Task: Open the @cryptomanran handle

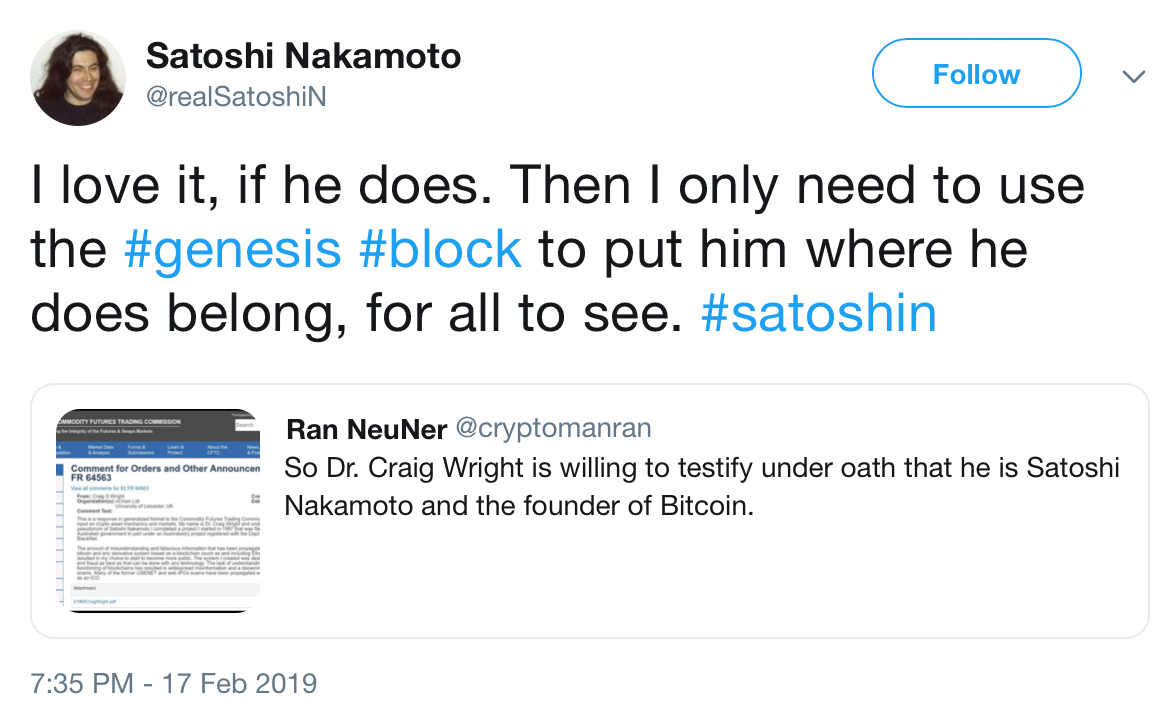Action: 553,428
